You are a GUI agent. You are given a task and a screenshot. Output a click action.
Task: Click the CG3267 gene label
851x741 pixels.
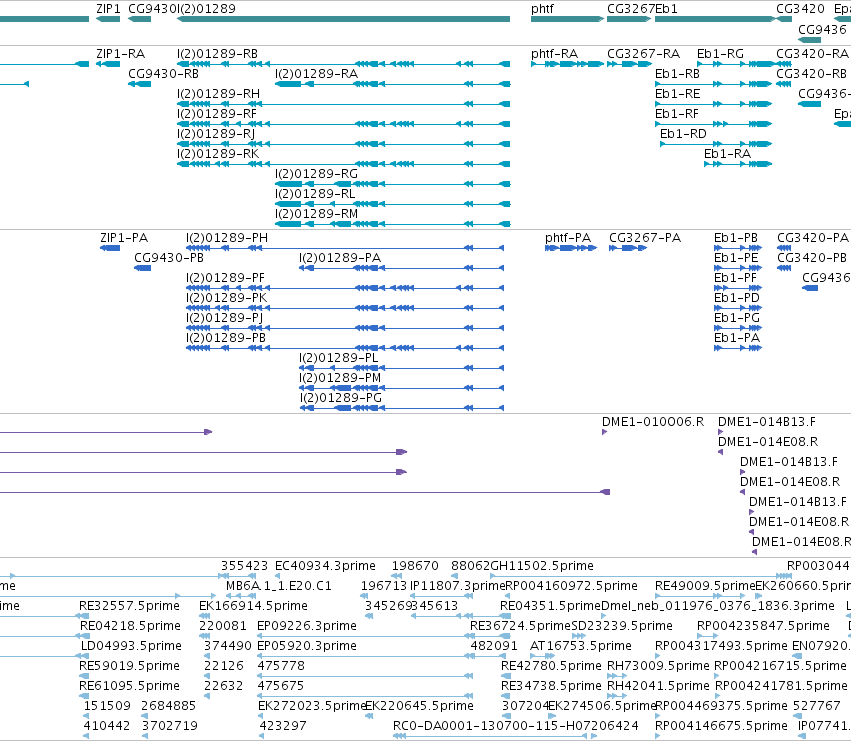tap(631, 9)
